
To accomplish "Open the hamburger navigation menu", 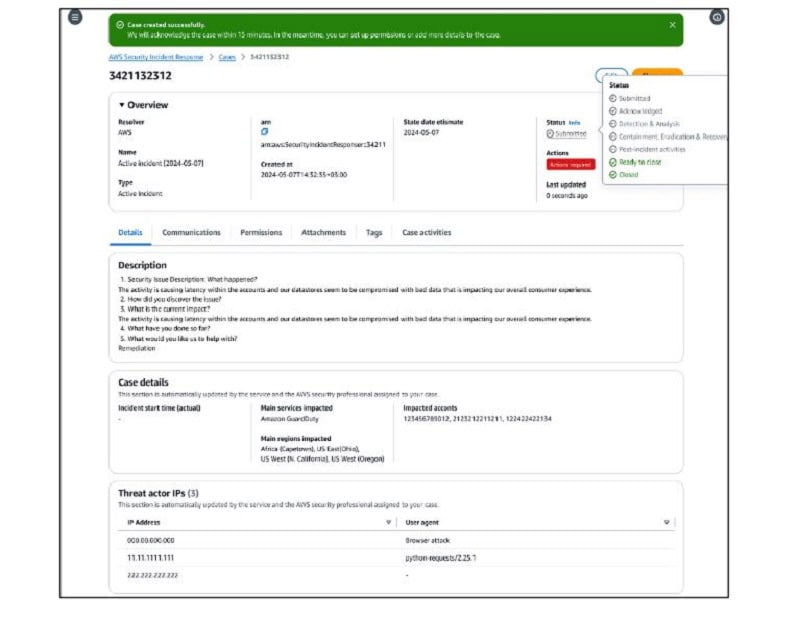I will 75,17.
